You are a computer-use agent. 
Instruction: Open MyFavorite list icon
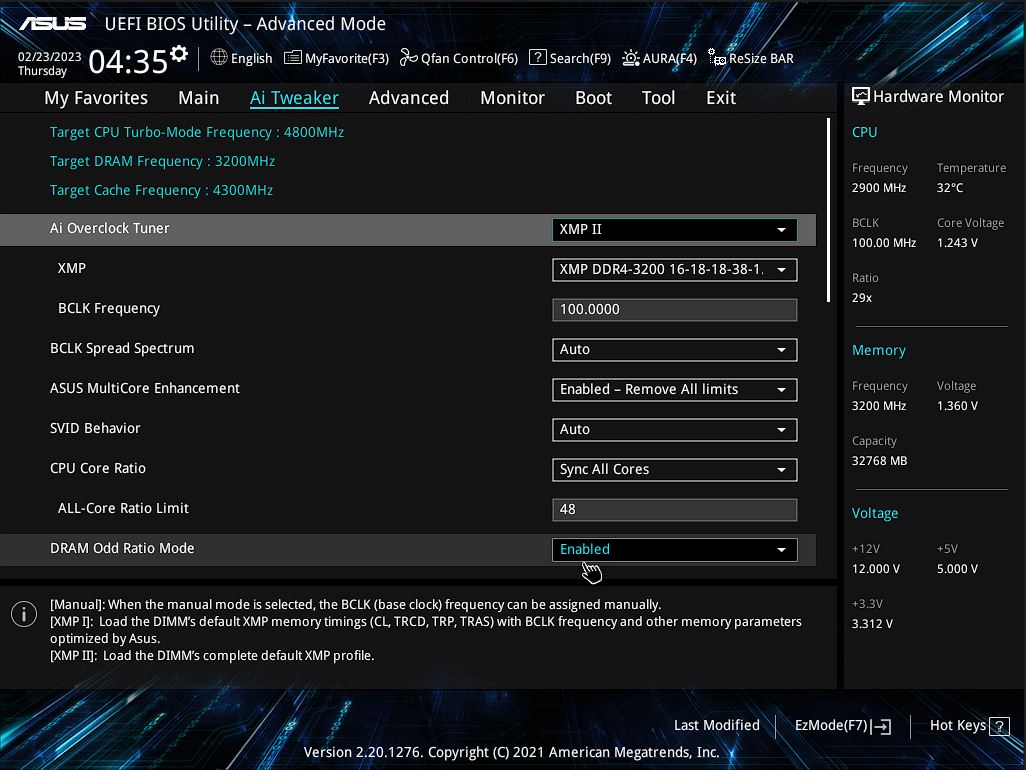pos(292,58)
